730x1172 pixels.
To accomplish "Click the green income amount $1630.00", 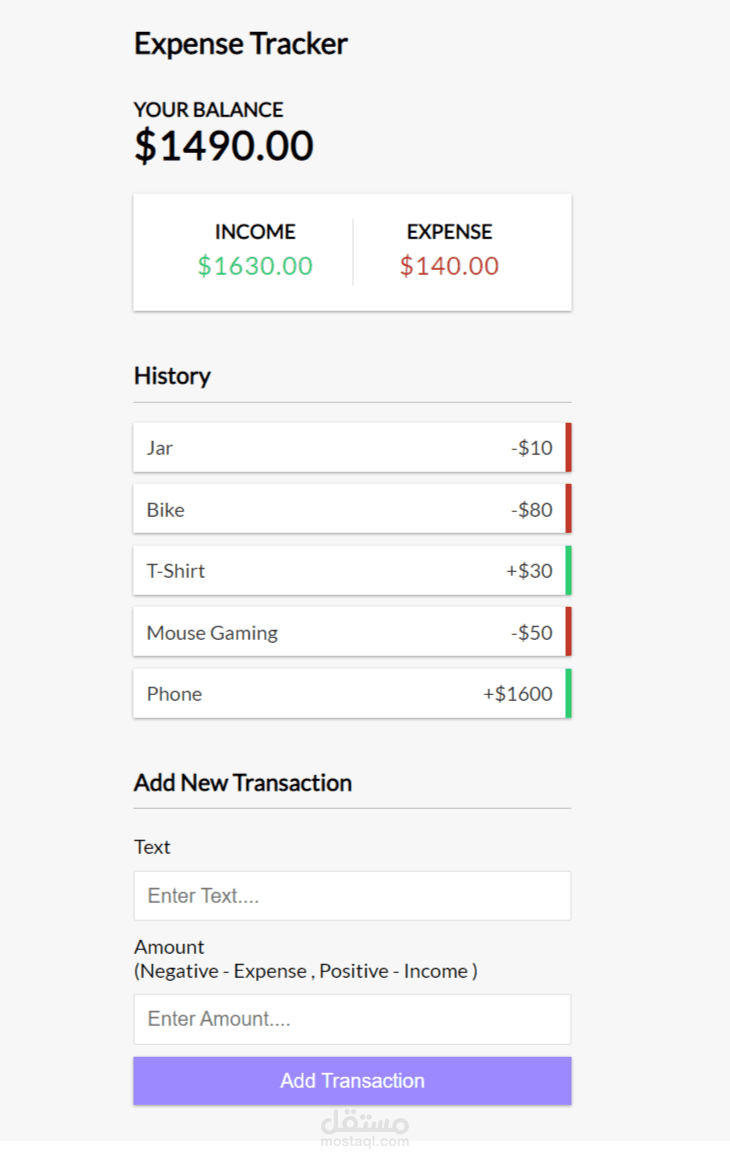I will tap(255, 266).
